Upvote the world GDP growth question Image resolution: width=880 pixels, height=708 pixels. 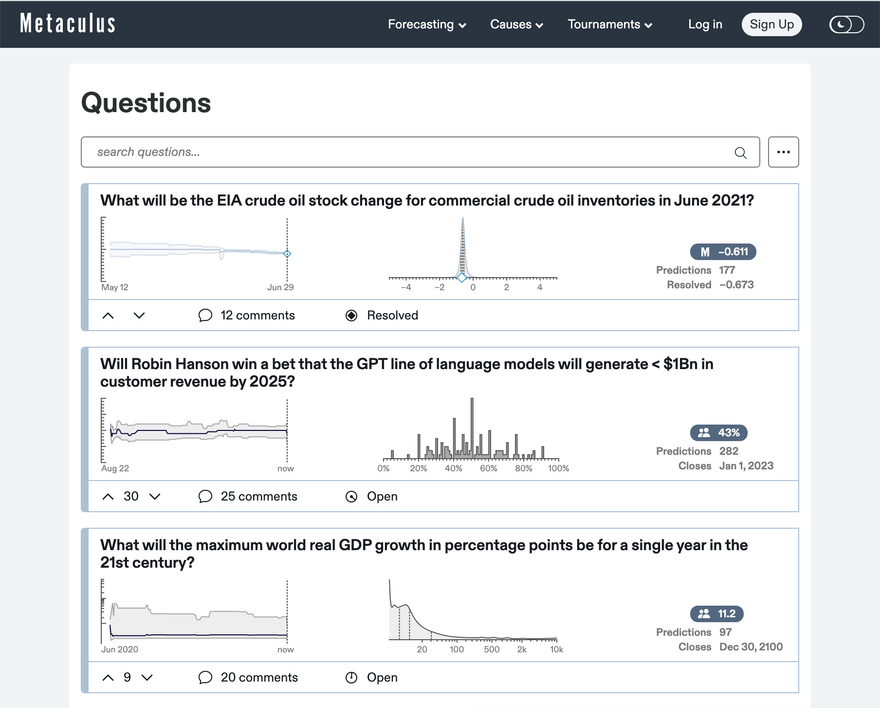click(108, 677)
